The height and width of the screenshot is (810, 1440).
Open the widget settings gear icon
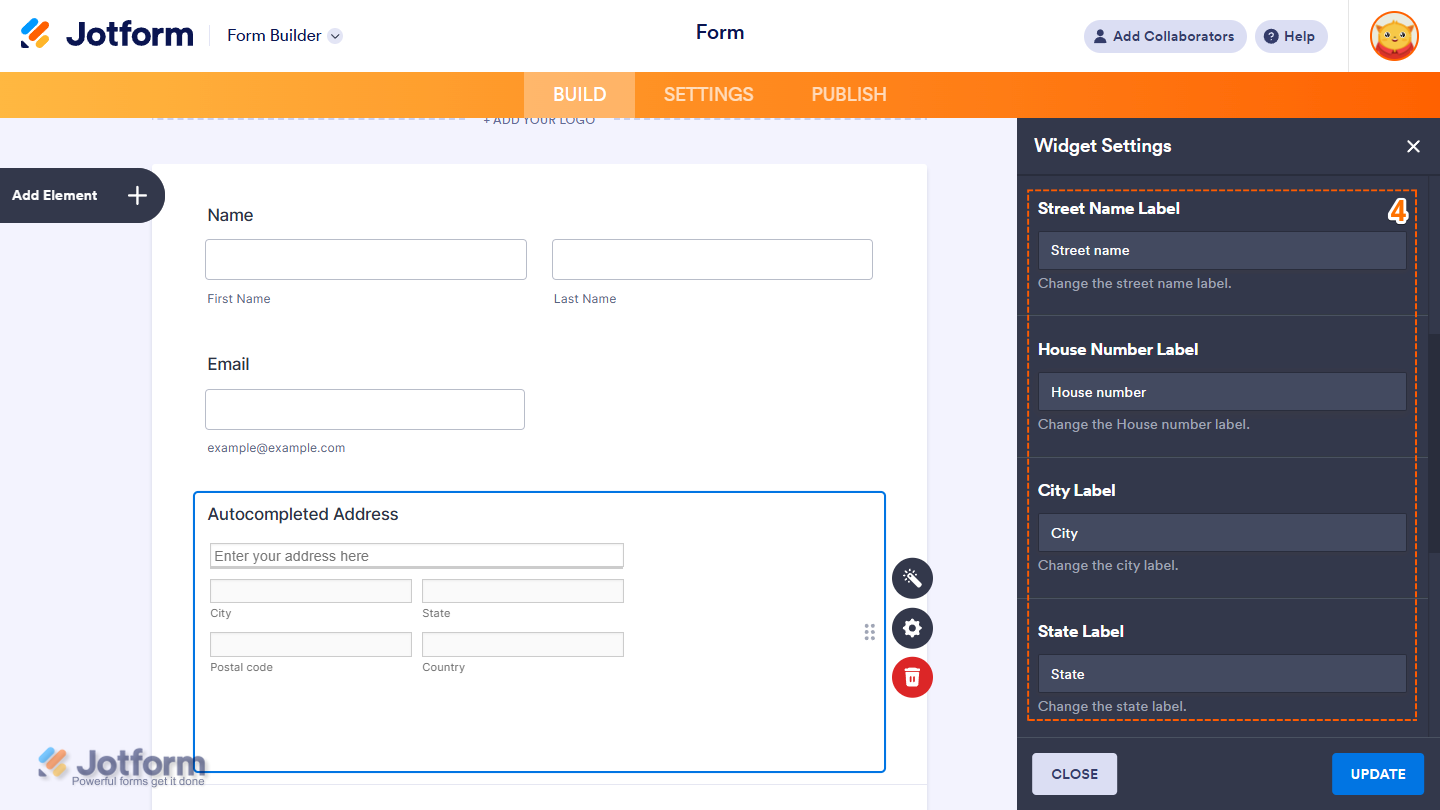(x=911, y=628)
